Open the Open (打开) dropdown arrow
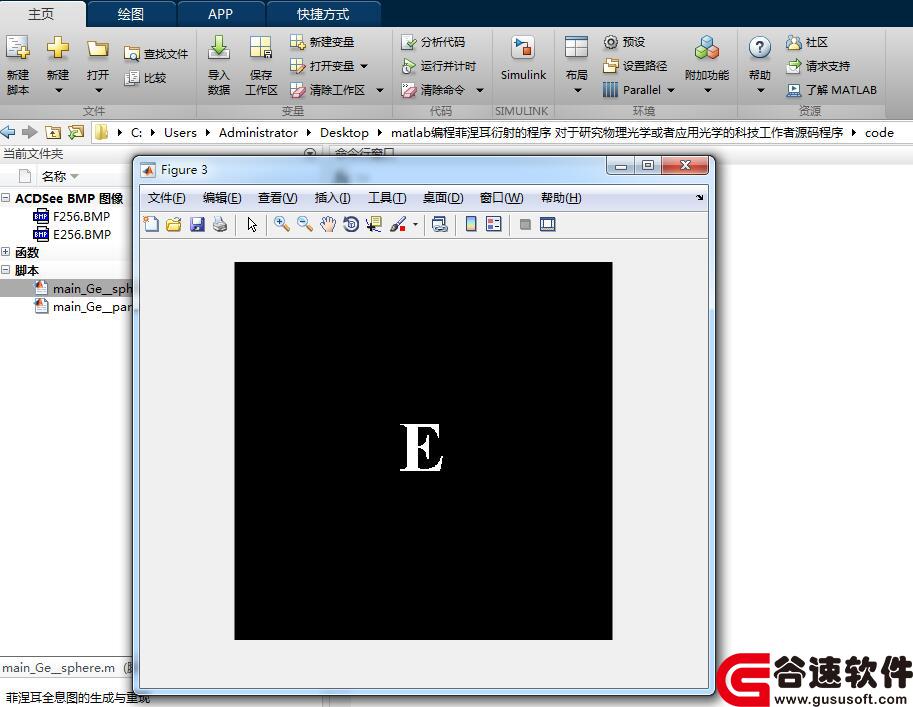The width and height of the screenshot is (913, 707). point(98,90)
